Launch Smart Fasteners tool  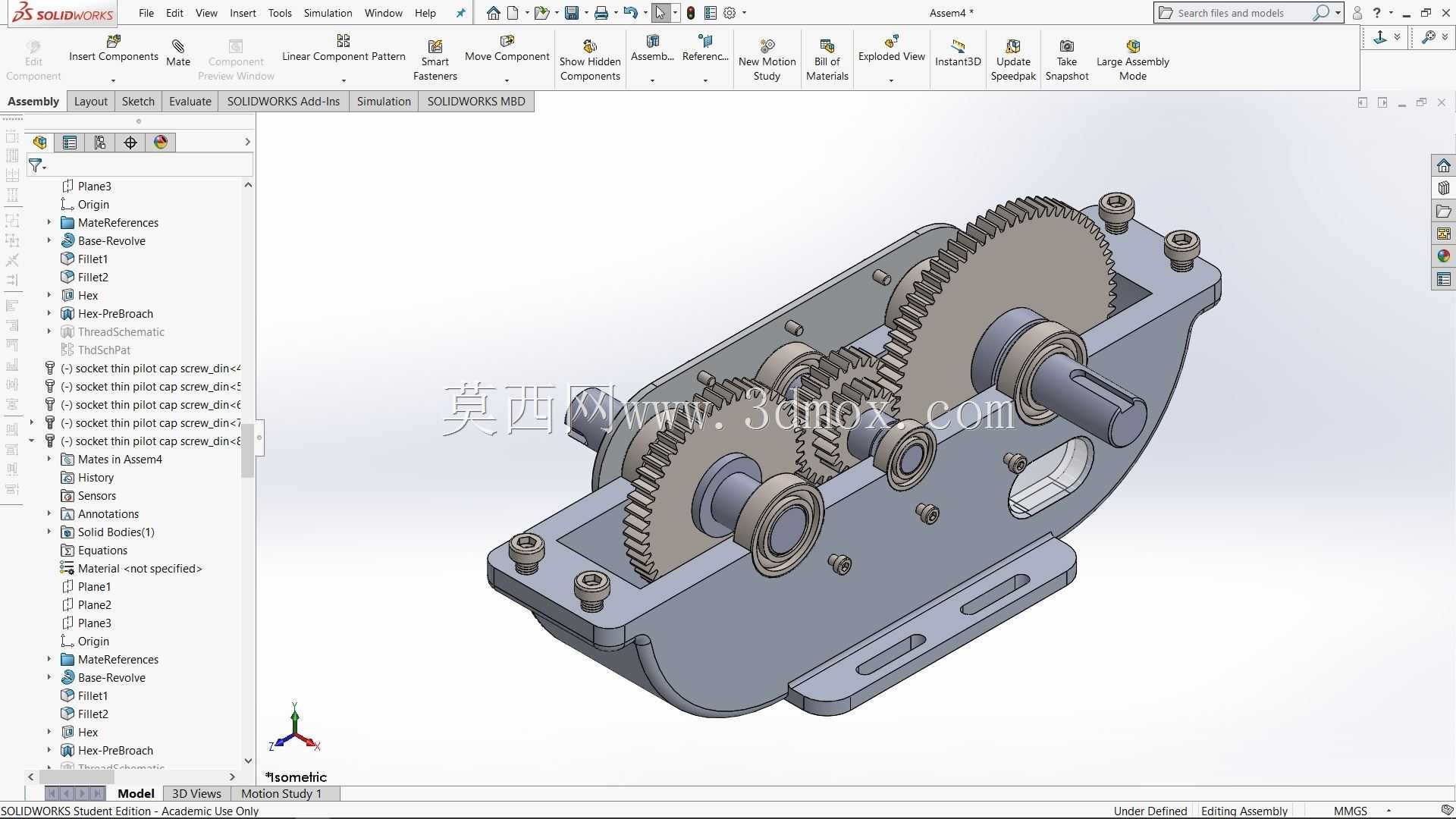(x=435, y=61)
